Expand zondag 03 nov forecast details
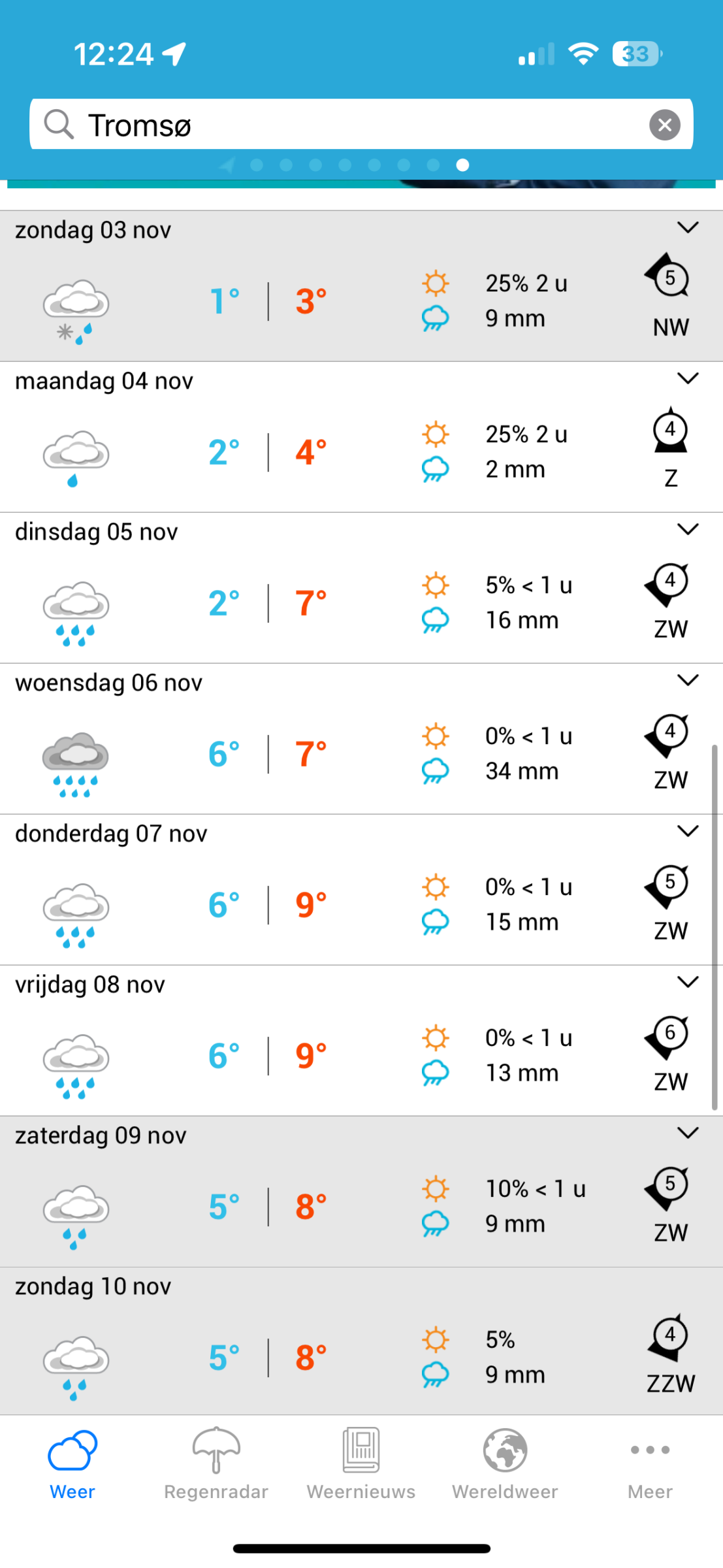The height and width of the screenshot is (1568, 723). [x=688, y=227]
